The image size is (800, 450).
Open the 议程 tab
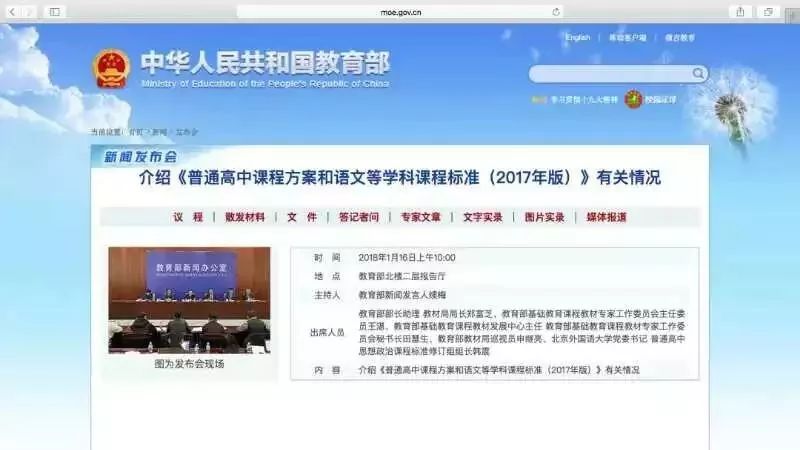click(x=188, y=217)
